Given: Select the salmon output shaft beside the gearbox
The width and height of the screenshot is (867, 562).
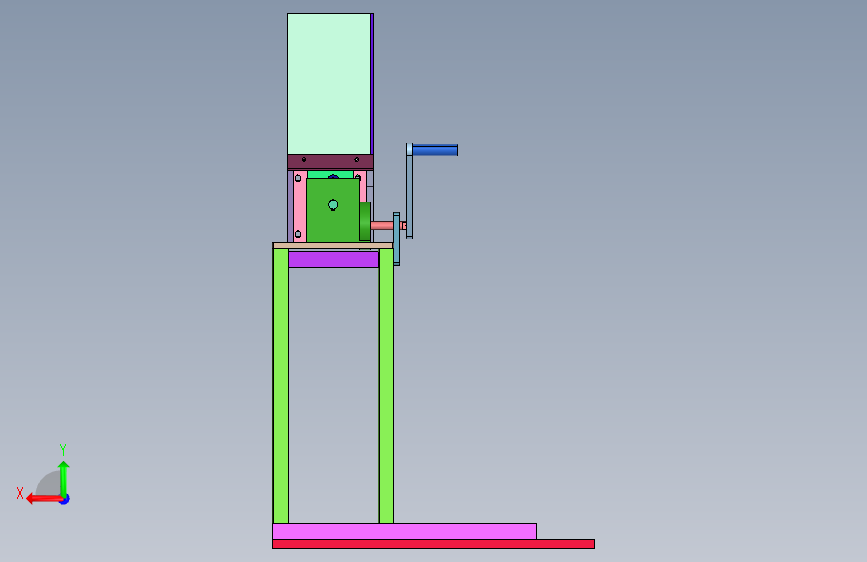Looking at the screenshot, I should coord(382,225).
